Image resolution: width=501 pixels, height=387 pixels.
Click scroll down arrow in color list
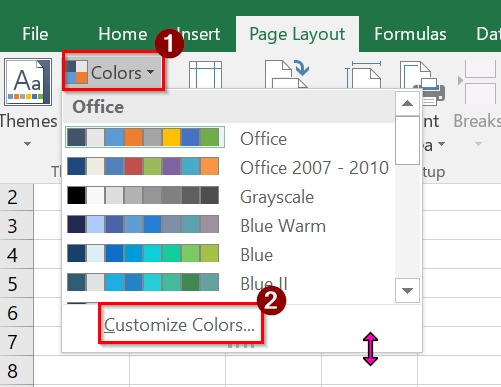[x=407, y=291]
